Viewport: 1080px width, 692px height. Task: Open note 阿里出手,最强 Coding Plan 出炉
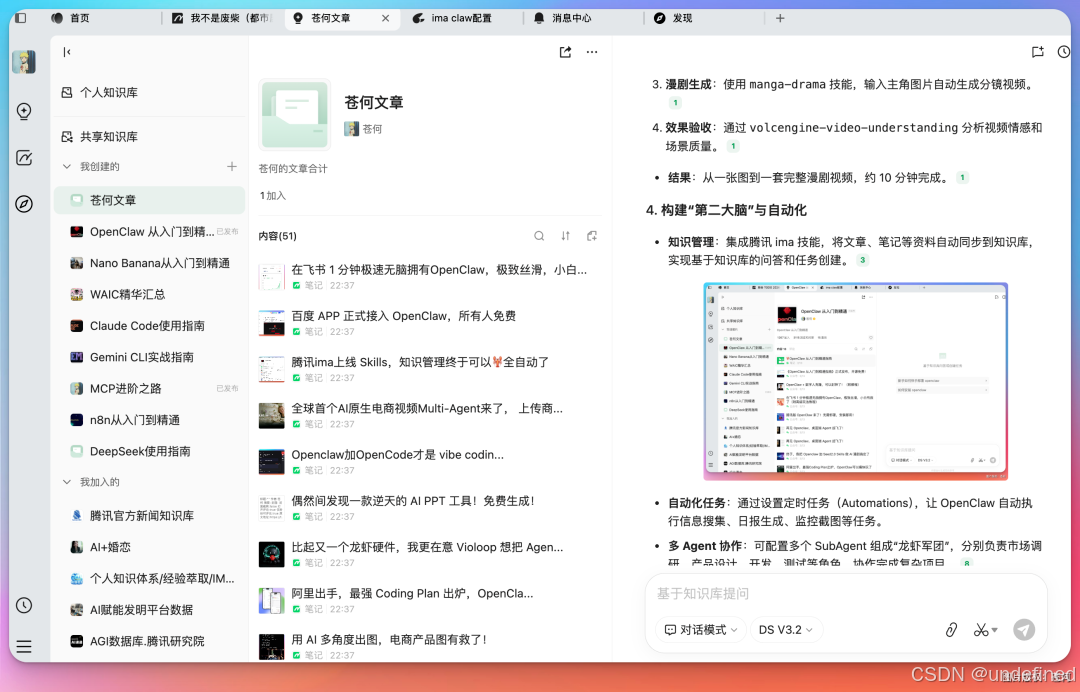coord(430,600)
